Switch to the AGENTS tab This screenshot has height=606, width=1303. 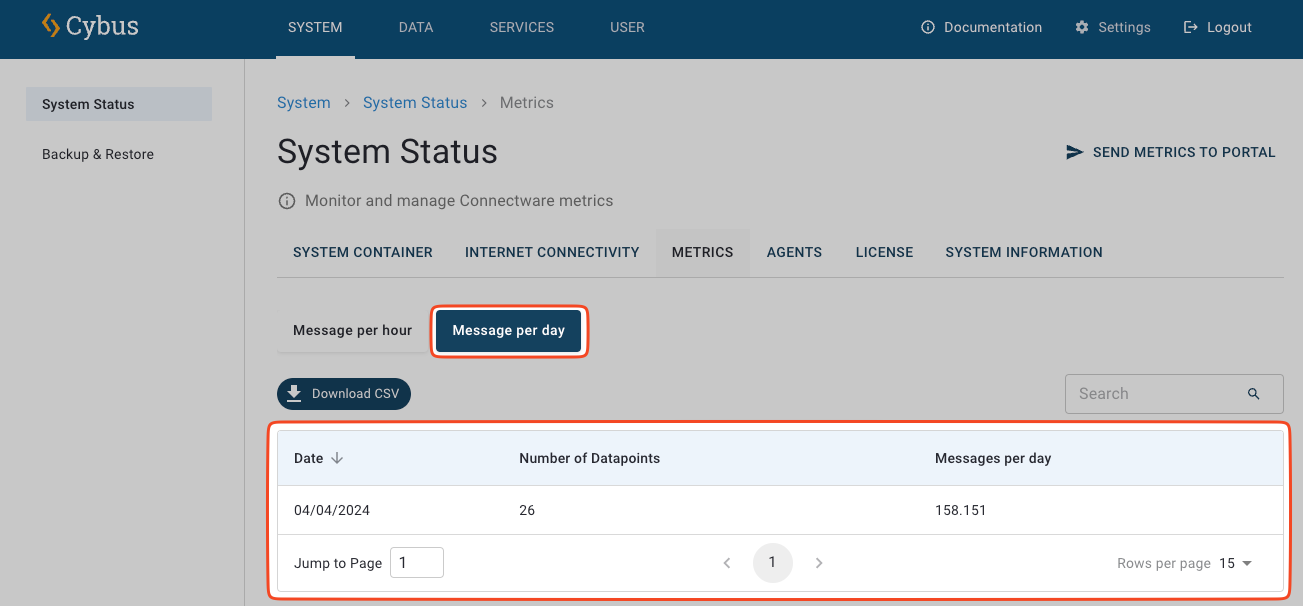(794, 252)
